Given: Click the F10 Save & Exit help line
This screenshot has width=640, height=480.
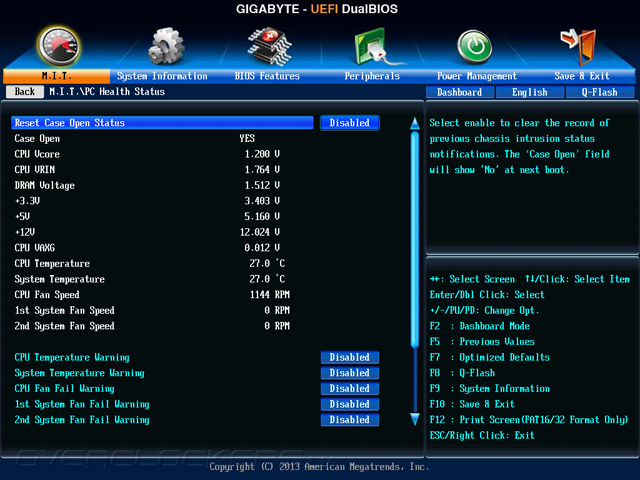Looking at the screenshot, I should 472,404.
